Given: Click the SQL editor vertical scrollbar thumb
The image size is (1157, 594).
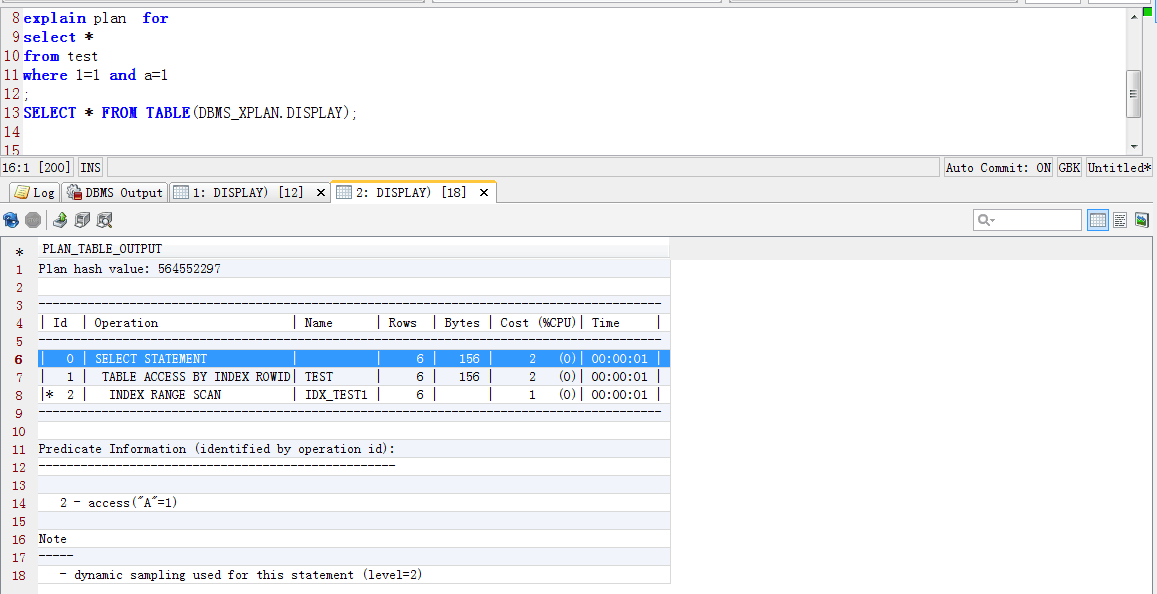Looking at the screenshot, I should pyautogui.click(x=1133, y=94).
